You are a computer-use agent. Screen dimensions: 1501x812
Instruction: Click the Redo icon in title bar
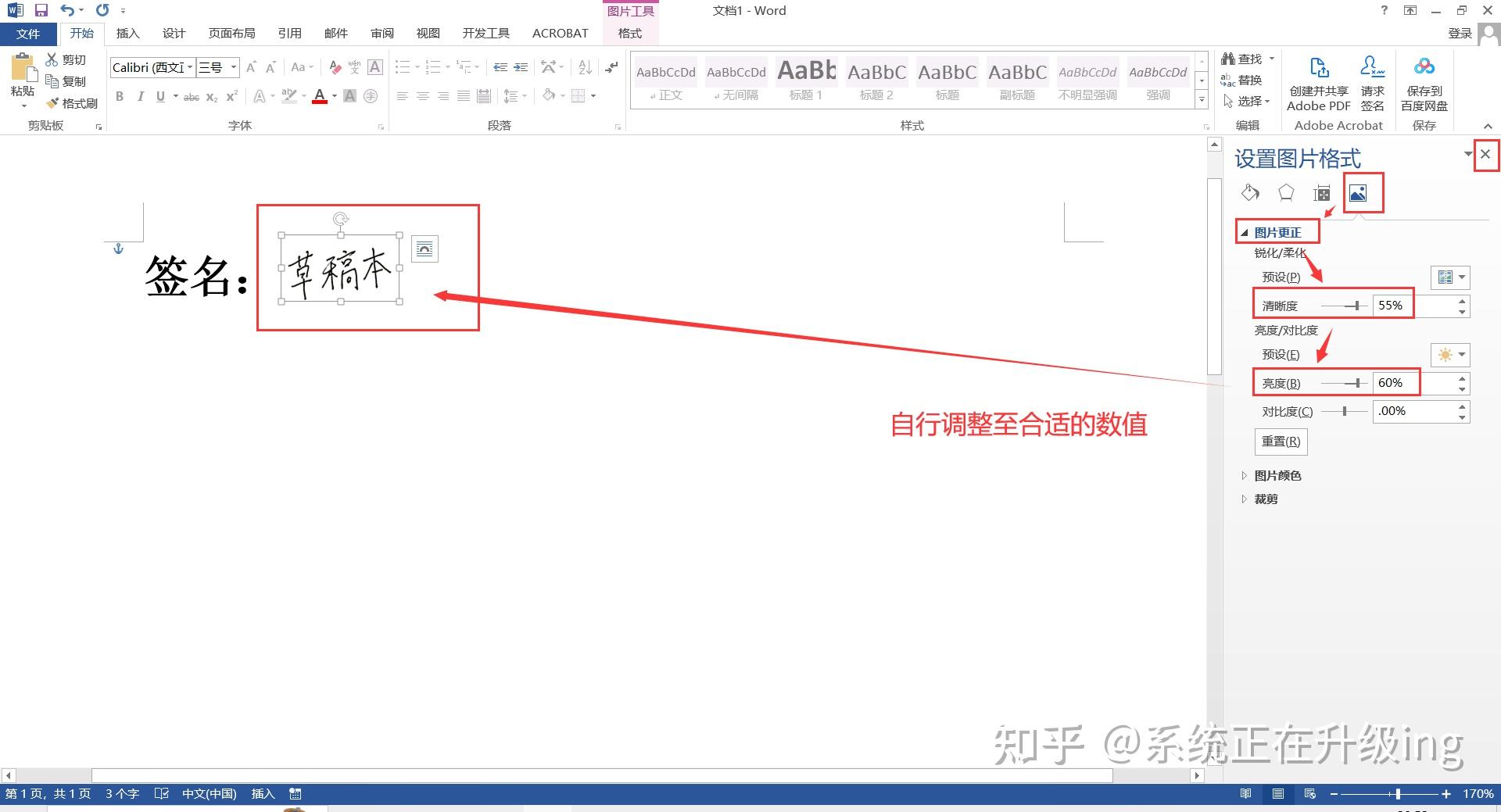(x=102, y=10)
